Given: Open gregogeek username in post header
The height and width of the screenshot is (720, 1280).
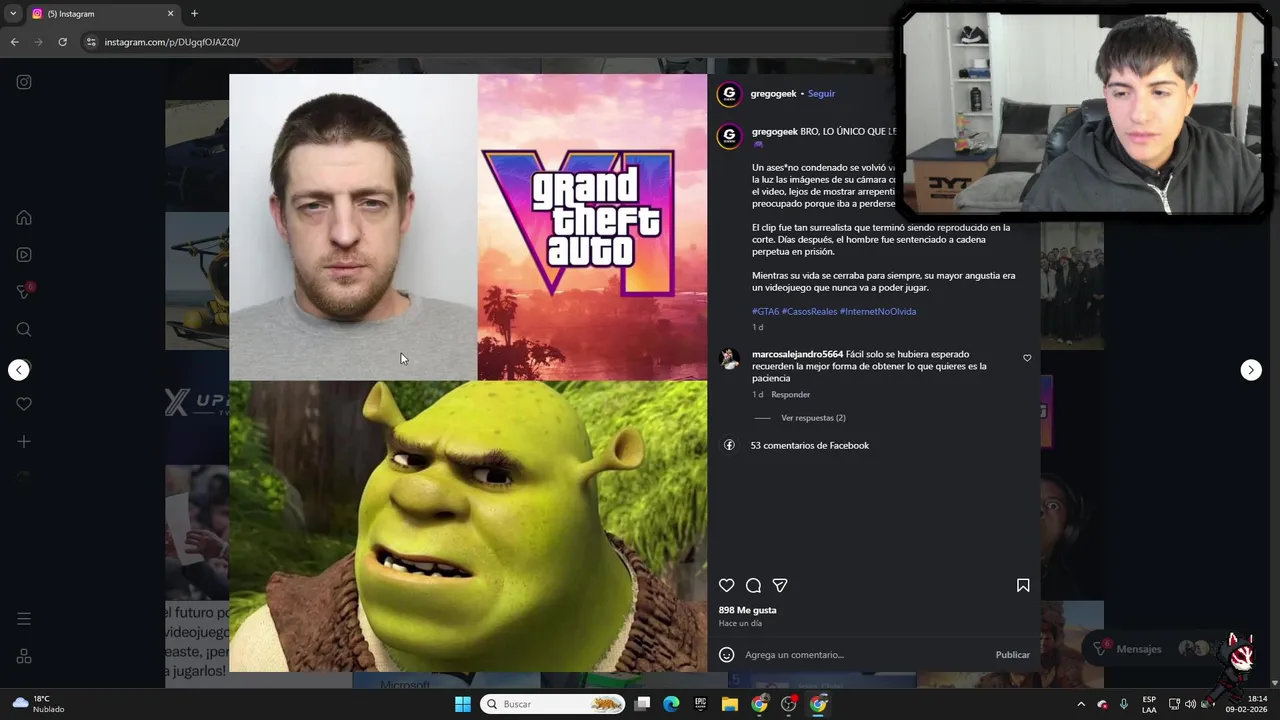Looking at the screenshot, I should pos(774,94).
